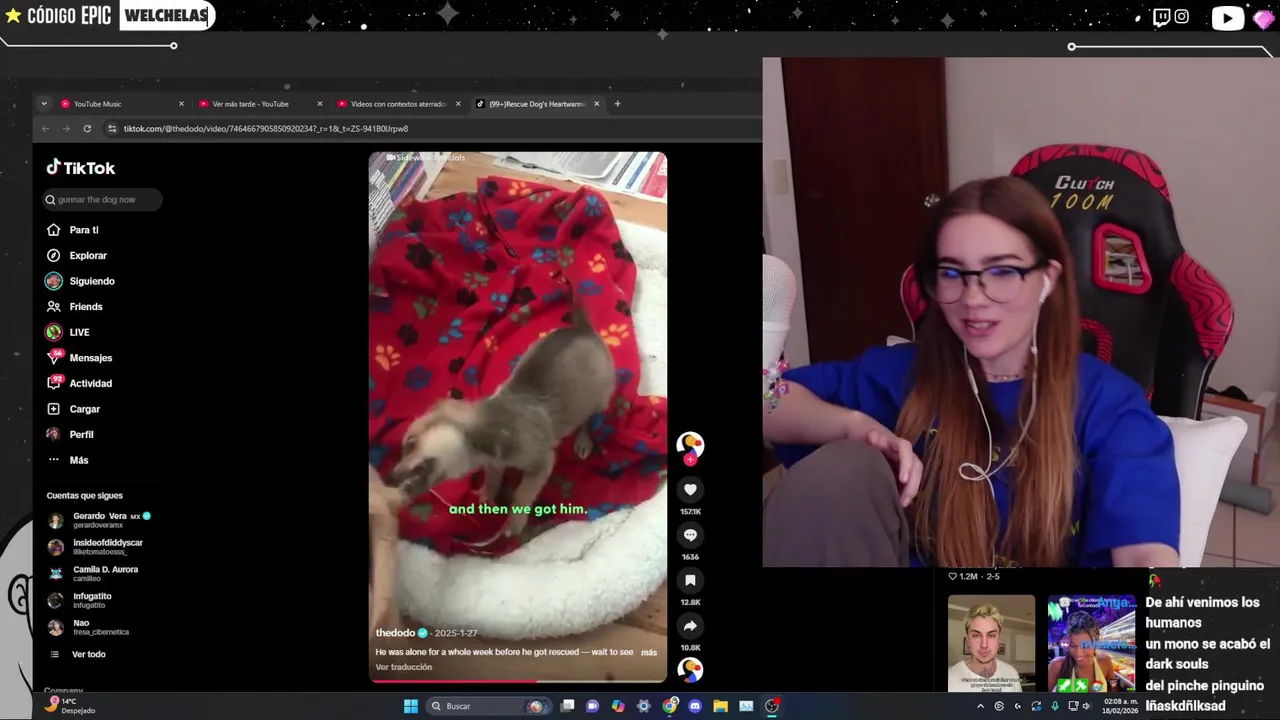The image size is (1280, 720).
Task: Open Actividad notifications
Action: pos(79,383)
